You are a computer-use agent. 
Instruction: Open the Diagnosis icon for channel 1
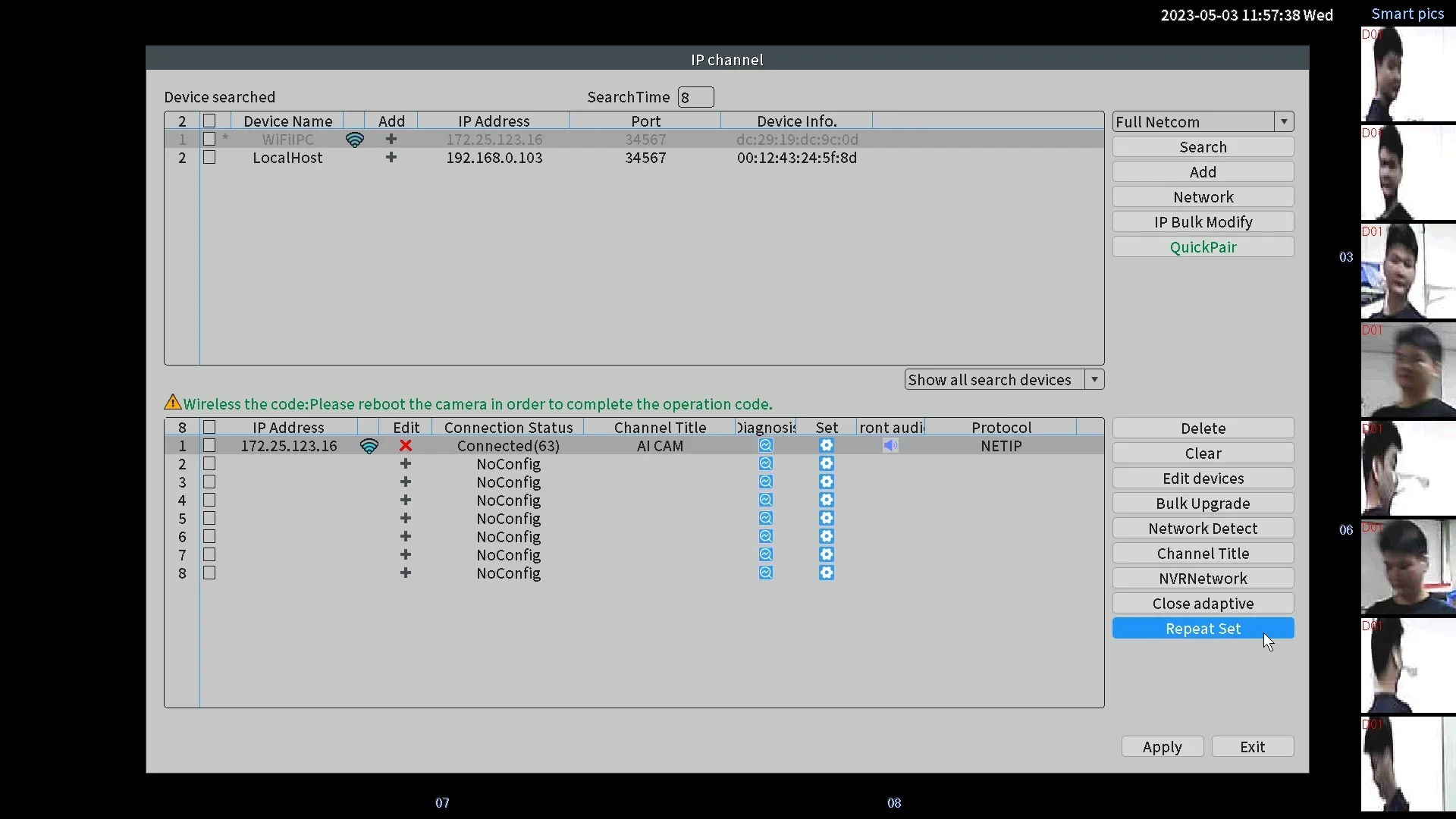coord(766,446)
